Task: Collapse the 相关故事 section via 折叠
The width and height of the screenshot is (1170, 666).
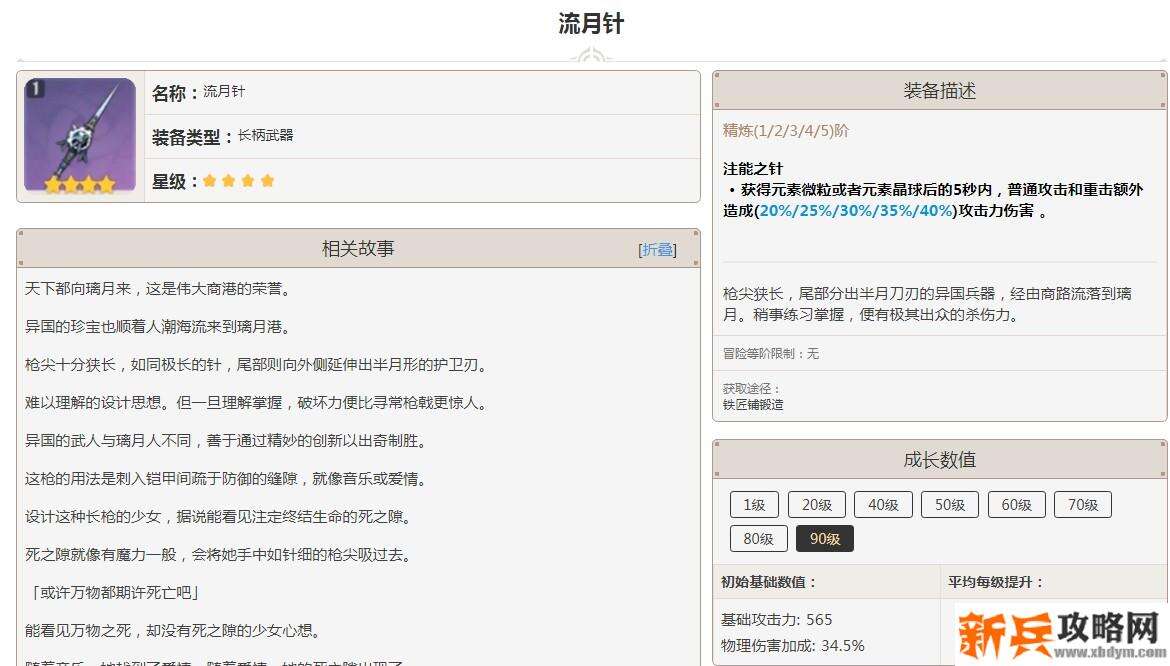Action: coord(658,249)
